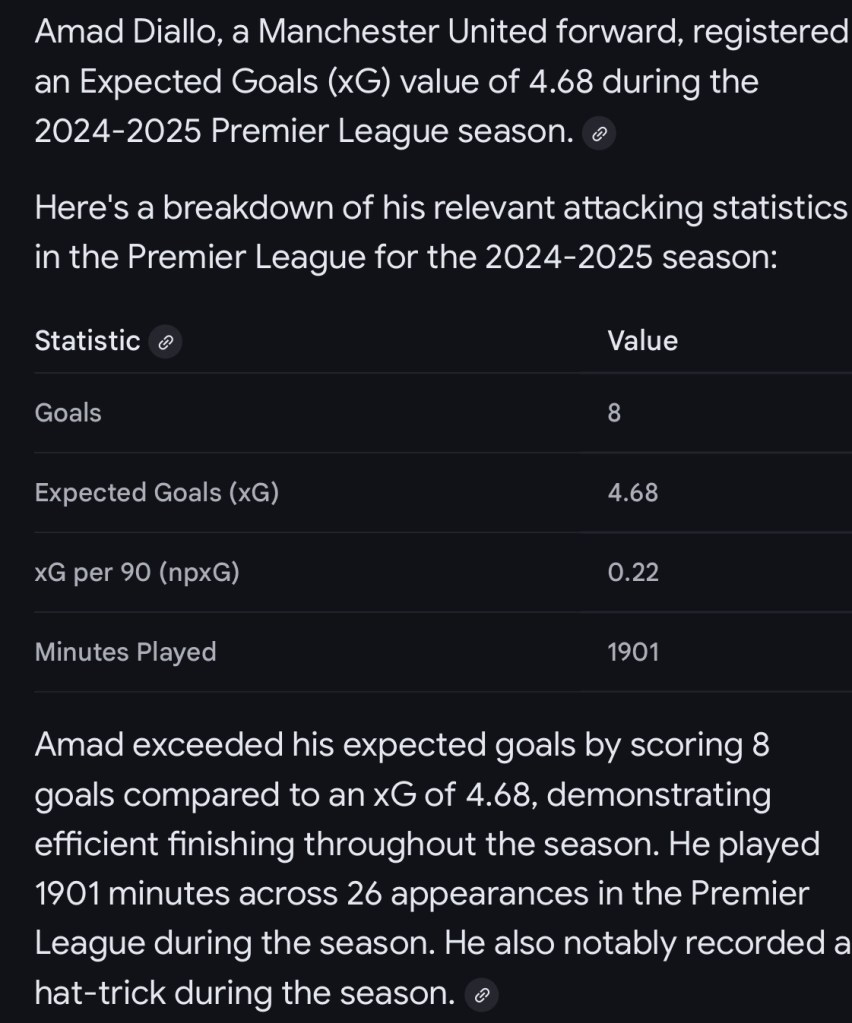
Task: Click the 0.22 value in the table
Action: 632,572
